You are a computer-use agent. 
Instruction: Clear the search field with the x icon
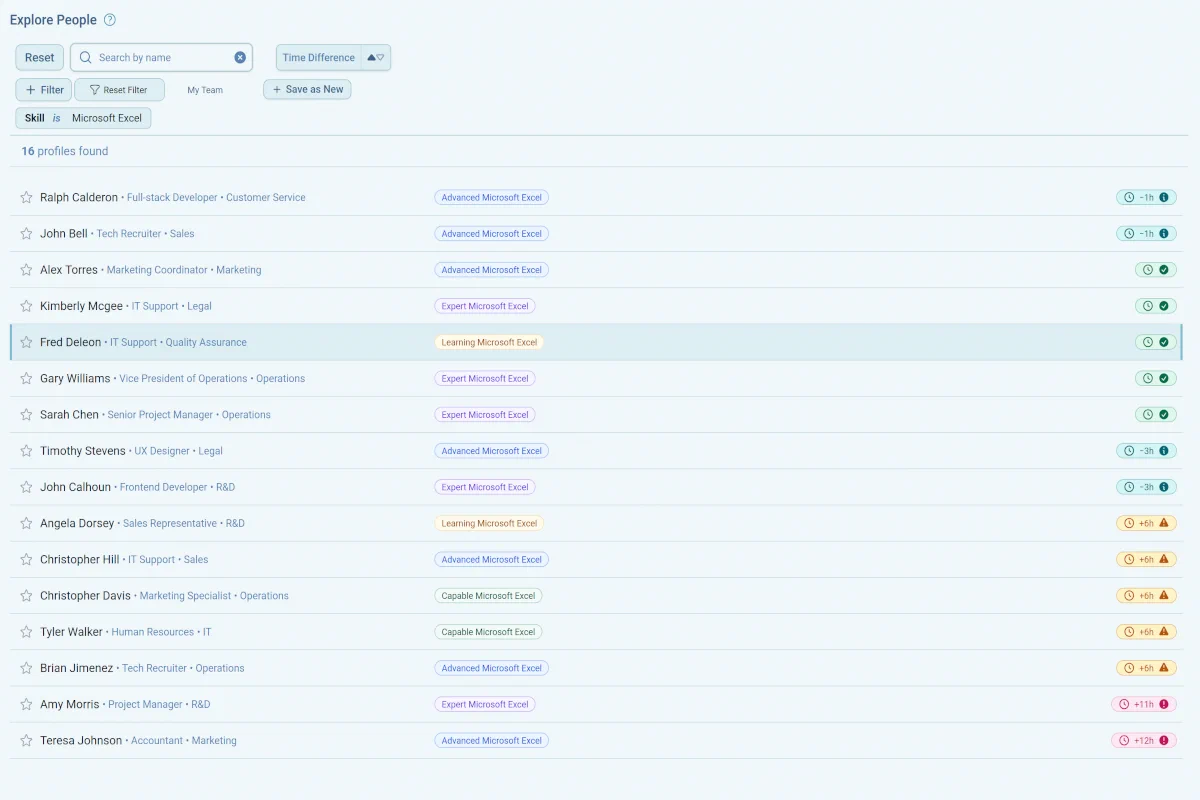240,58
